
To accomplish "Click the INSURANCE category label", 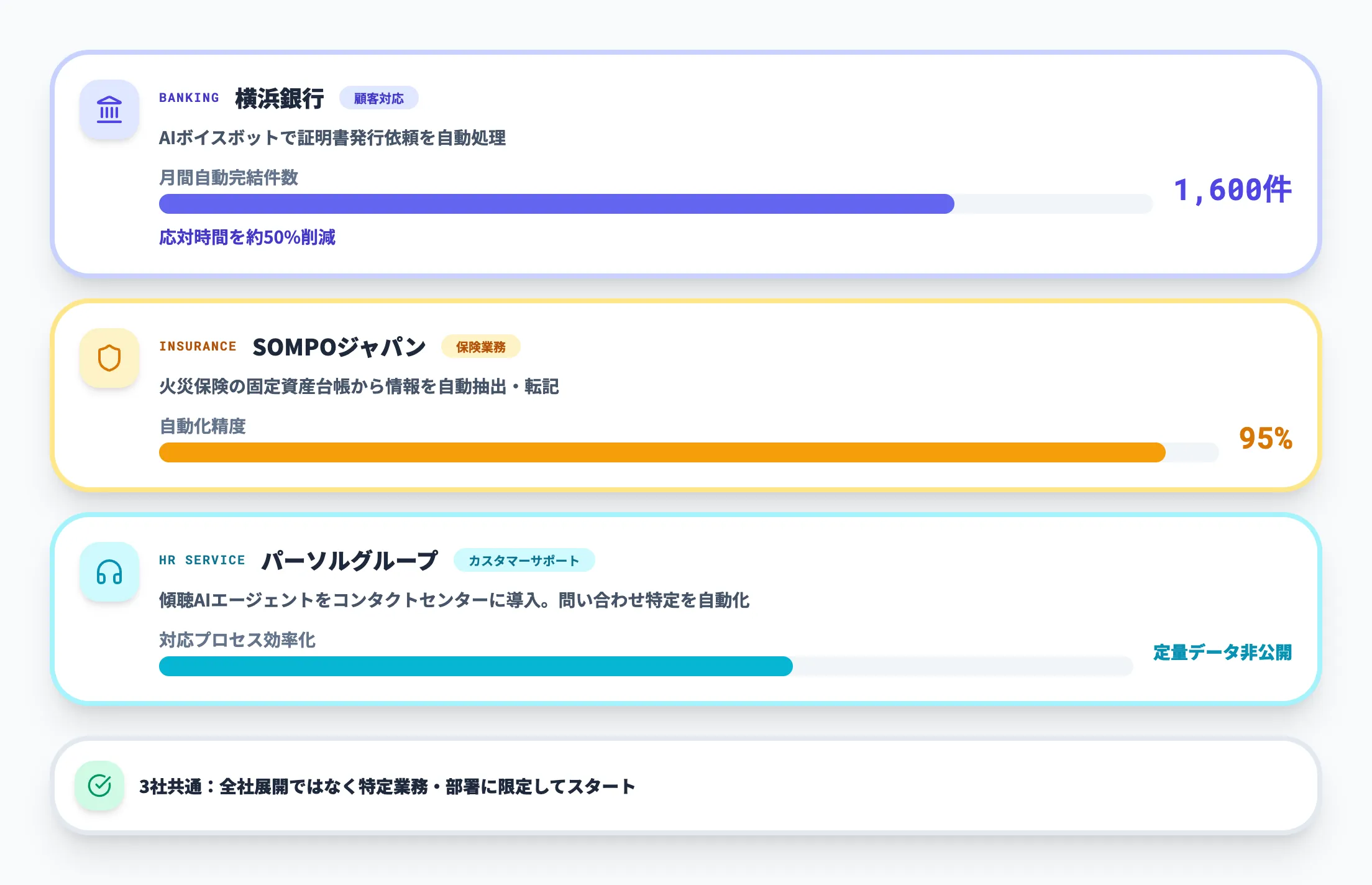I will 198,346.
